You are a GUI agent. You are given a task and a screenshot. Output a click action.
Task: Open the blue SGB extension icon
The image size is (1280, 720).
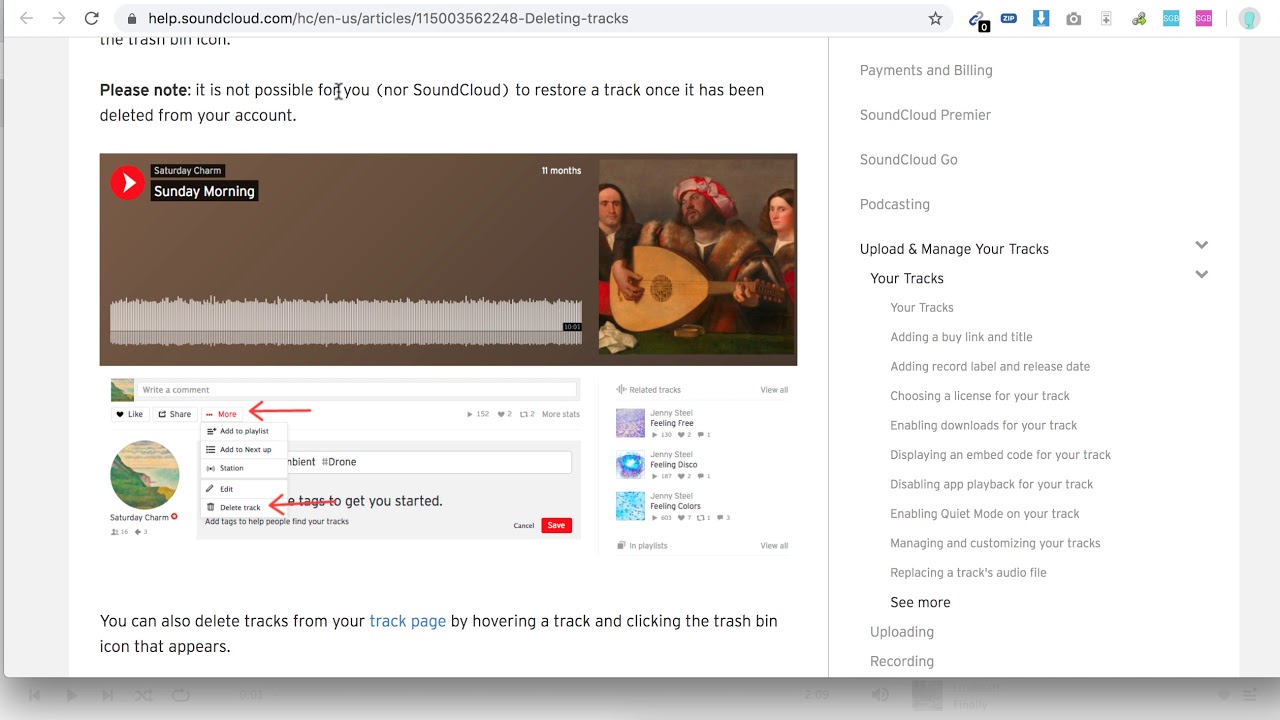pyautogui.click(x=1170, y=17)
